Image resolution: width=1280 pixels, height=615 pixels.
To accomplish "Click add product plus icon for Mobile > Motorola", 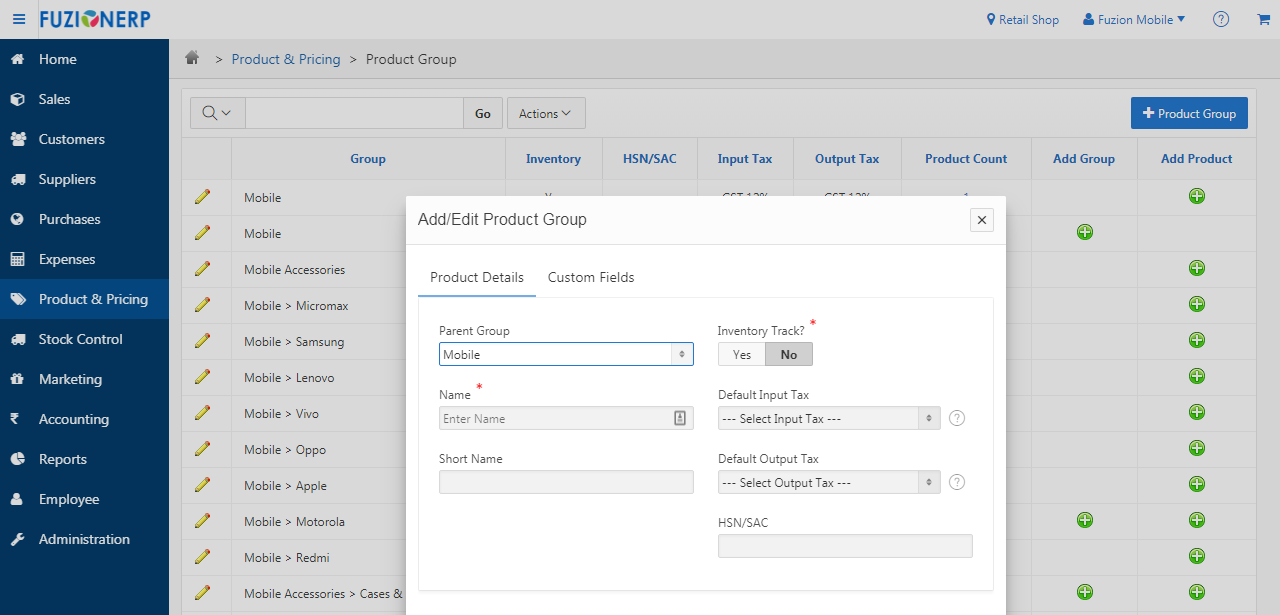I will coord(1196,520).
